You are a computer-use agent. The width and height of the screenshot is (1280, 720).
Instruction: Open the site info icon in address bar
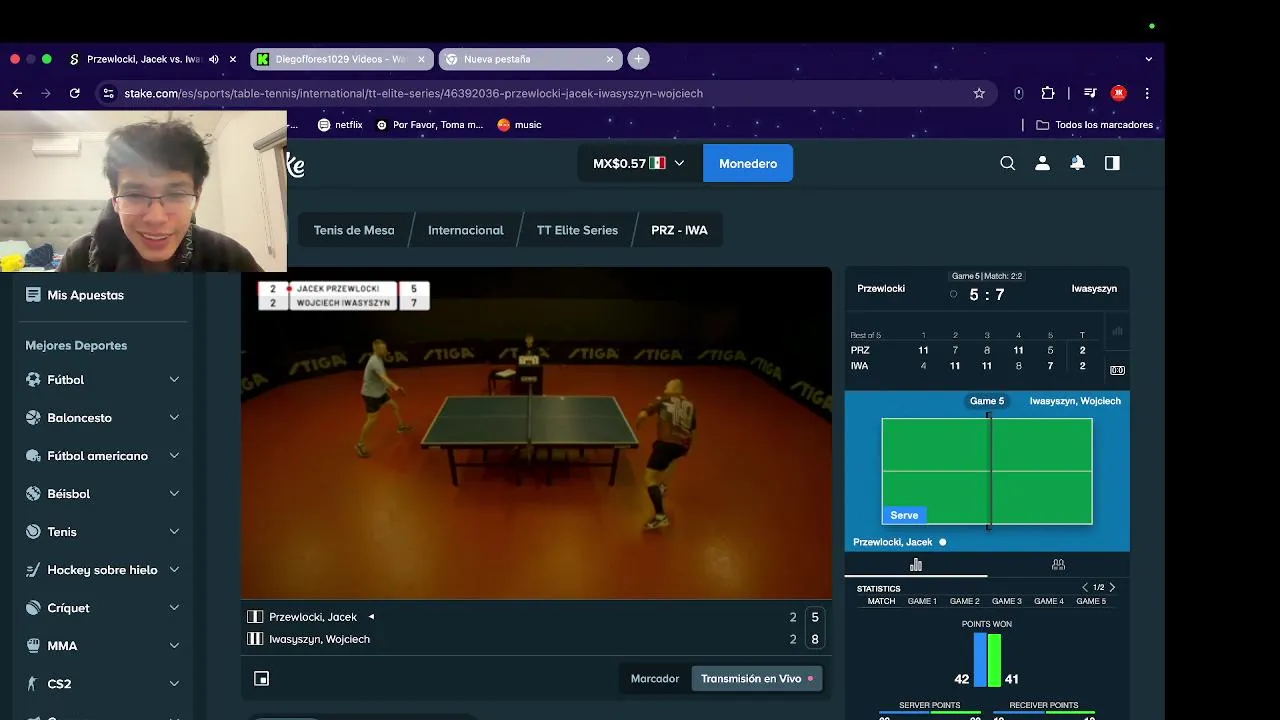point(108,93)
